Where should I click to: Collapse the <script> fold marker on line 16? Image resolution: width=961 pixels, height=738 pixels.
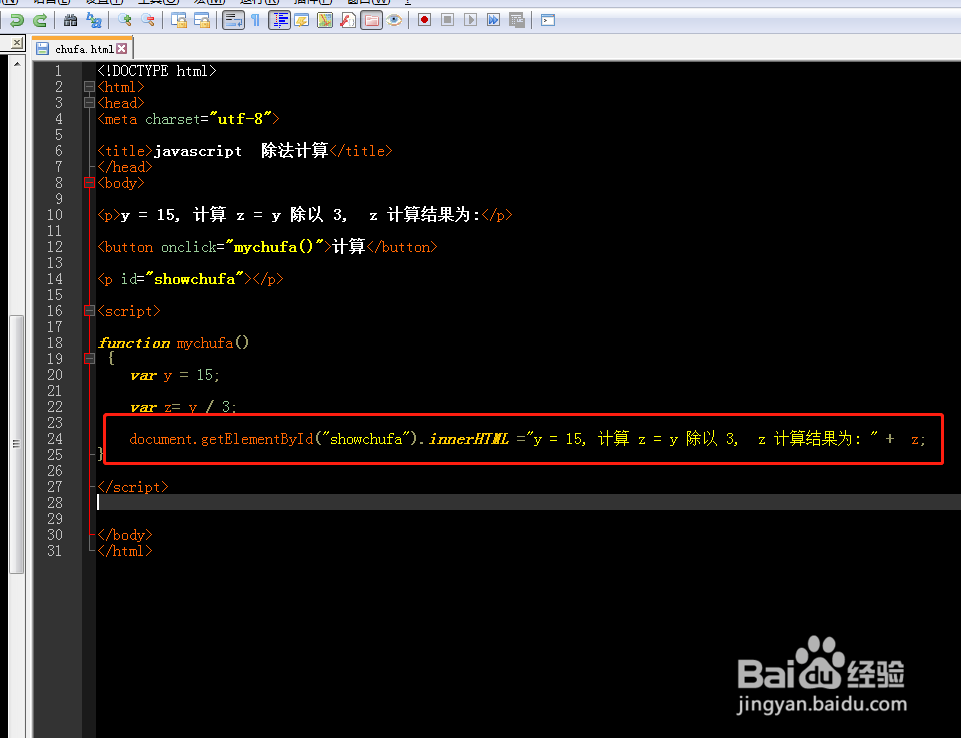coord(89,311)
